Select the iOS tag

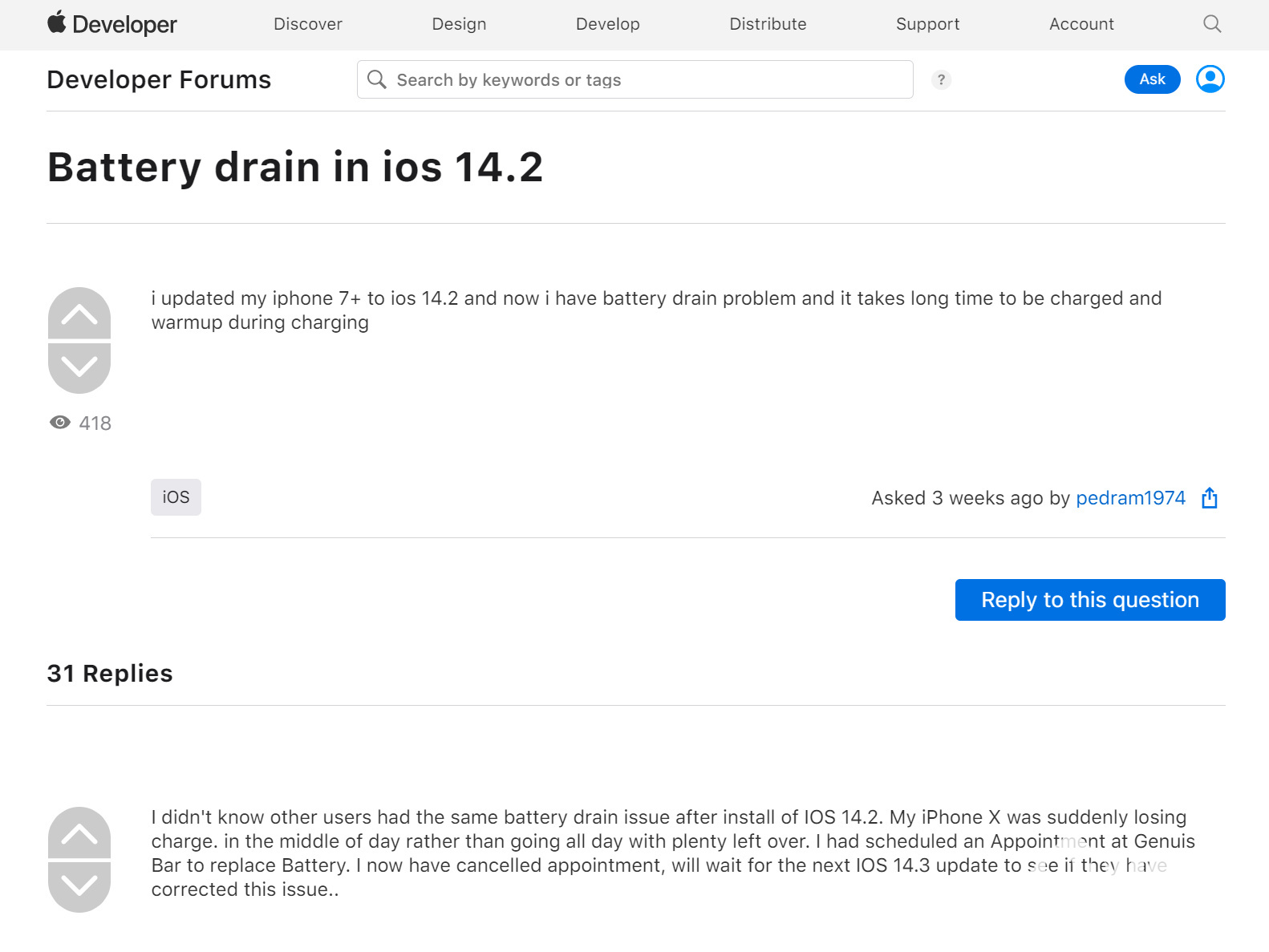[176, 497]
